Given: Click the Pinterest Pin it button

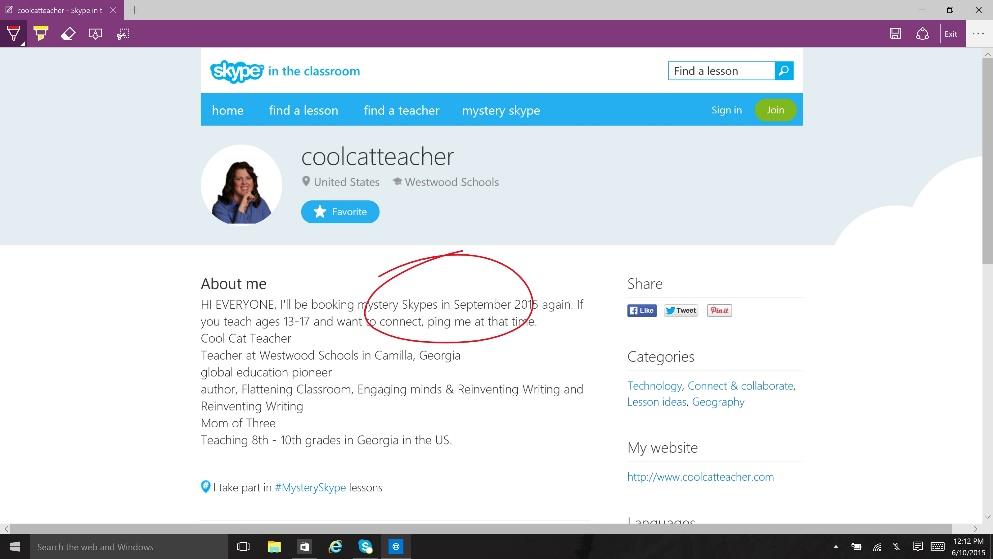Looking at the screenshot, I should pos(719,310).
